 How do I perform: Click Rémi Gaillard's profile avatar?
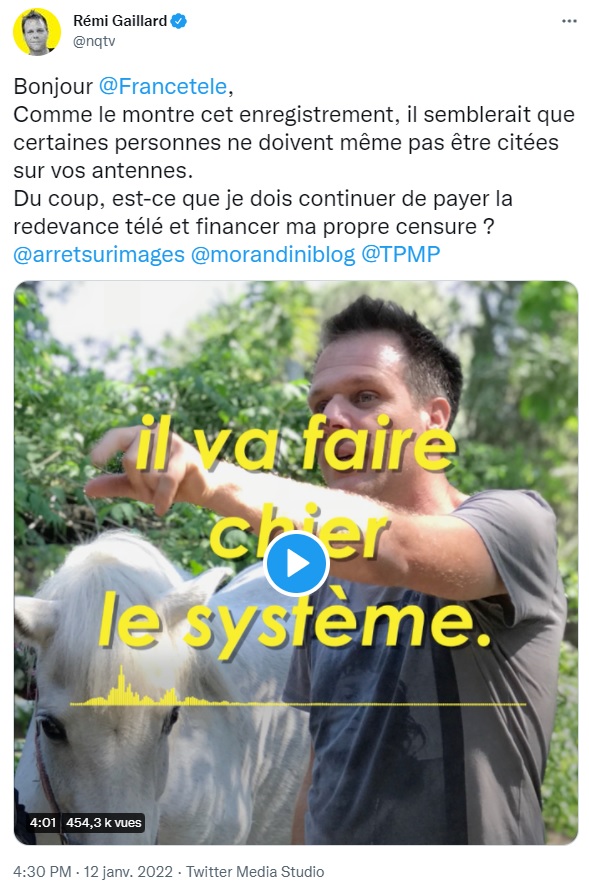tap(37, 33)
